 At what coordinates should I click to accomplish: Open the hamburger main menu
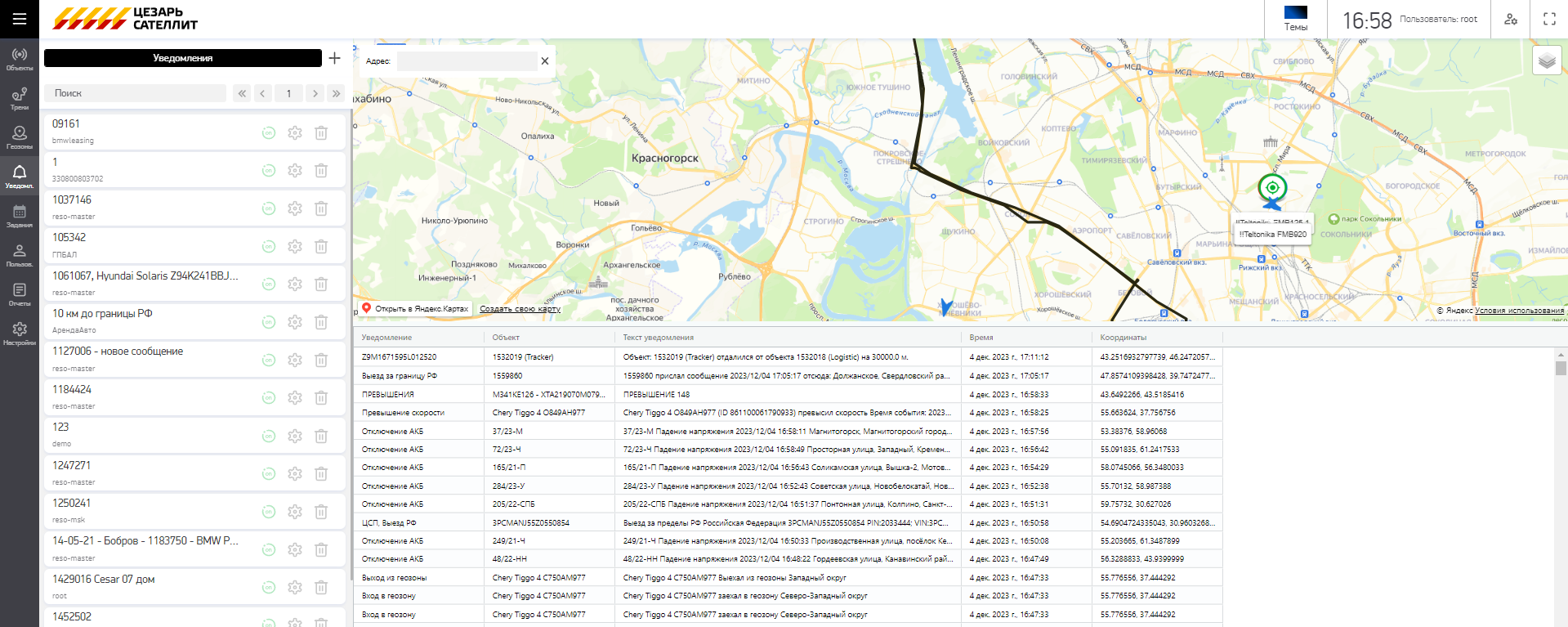[20, 19]
